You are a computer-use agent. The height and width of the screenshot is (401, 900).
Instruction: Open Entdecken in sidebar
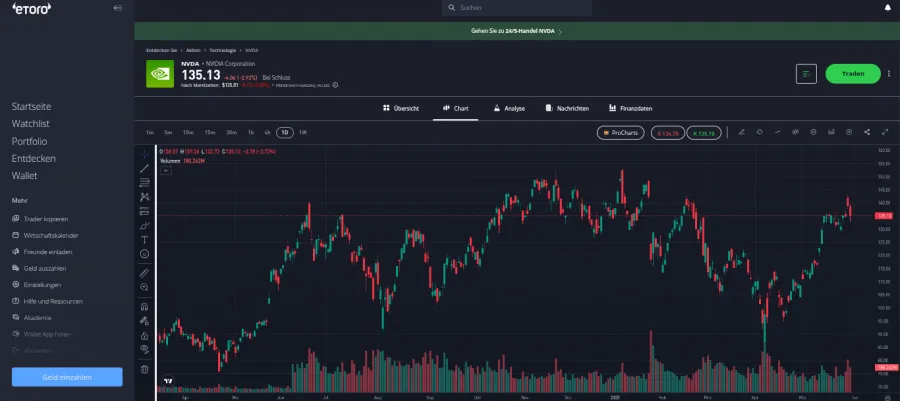tap(34, 159)
